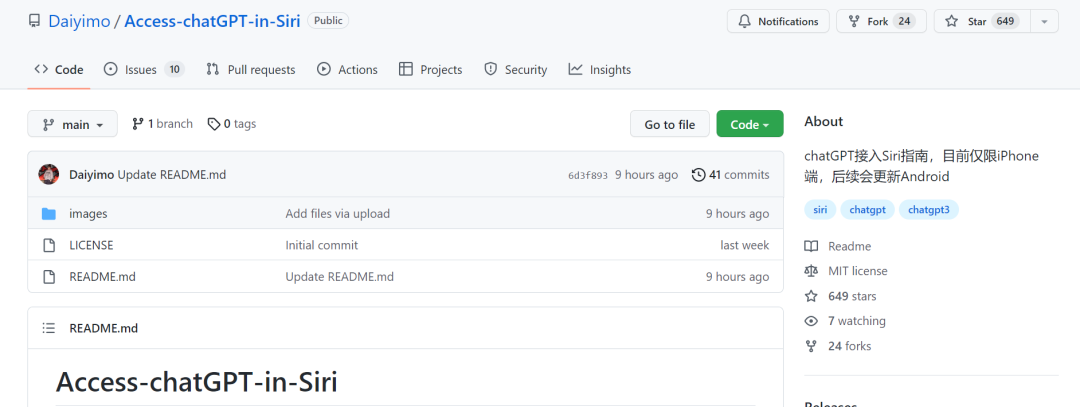Open the README.md file link
This screenshot has width=1080, height=407.
[102, 277]
